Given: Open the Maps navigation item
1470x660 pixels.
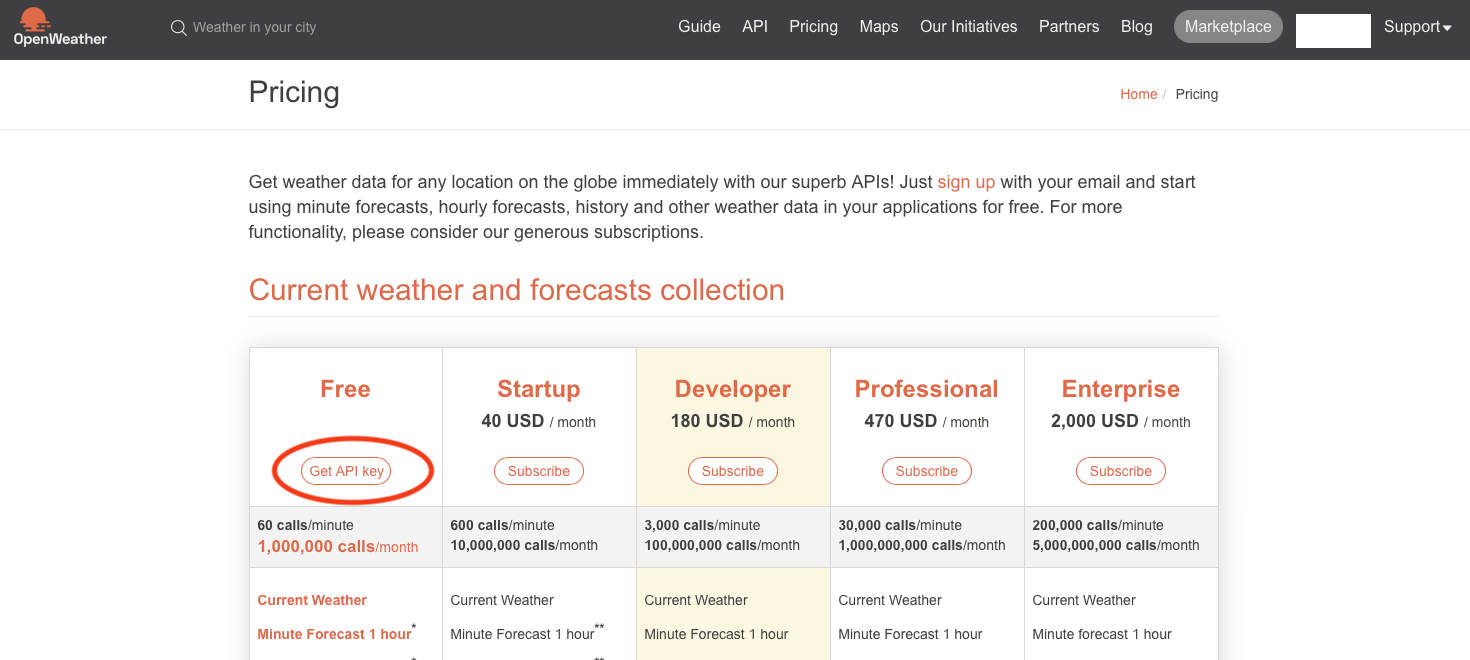Looking at the screenshot, I should click(879, 27).
